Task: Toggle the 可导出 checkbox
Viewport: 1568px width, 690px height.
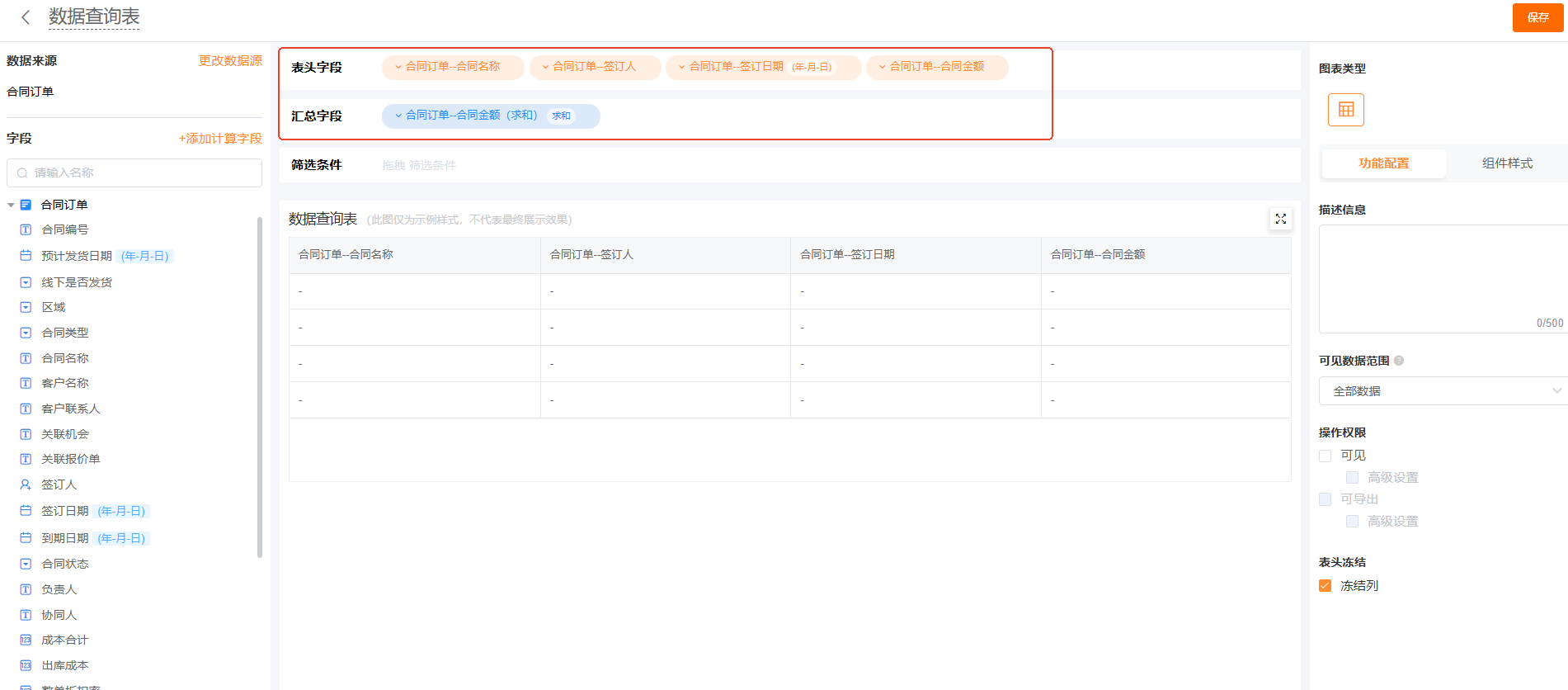Action: [1326, 499]
